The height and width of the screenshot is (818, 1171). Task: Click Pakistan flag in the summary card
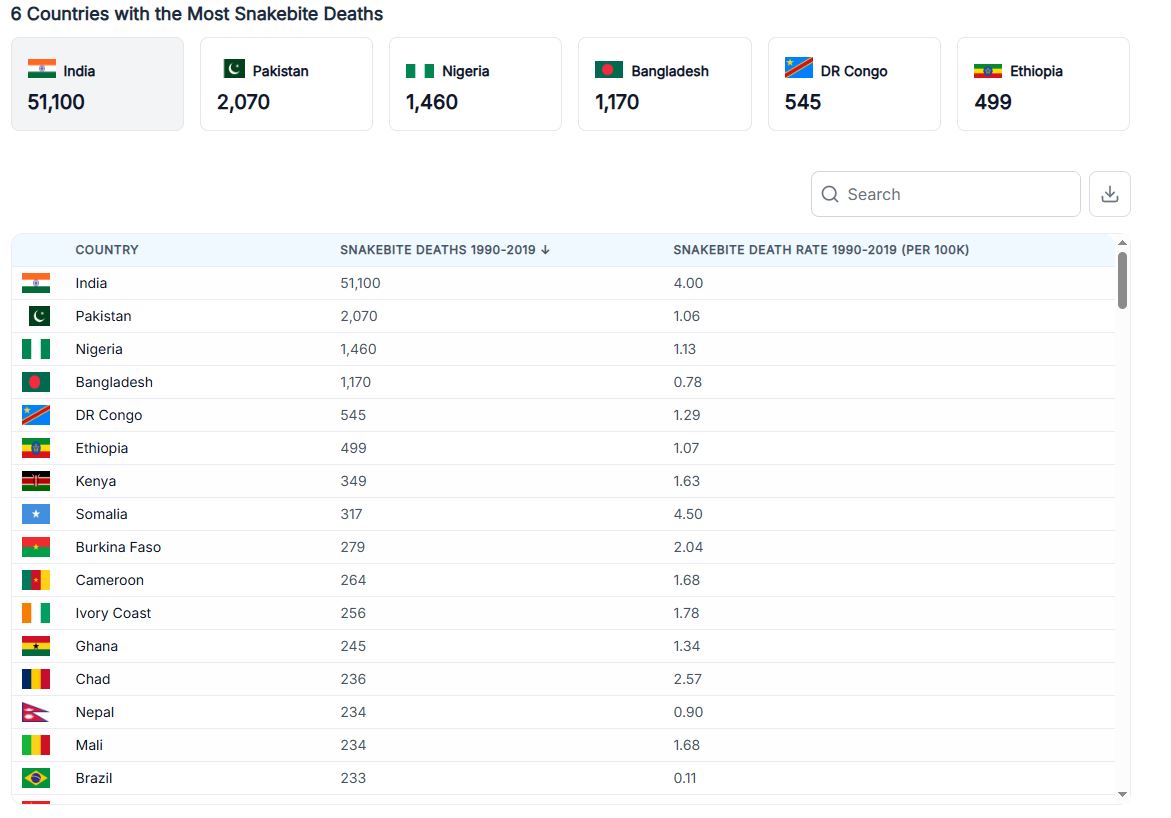(234, 68)
